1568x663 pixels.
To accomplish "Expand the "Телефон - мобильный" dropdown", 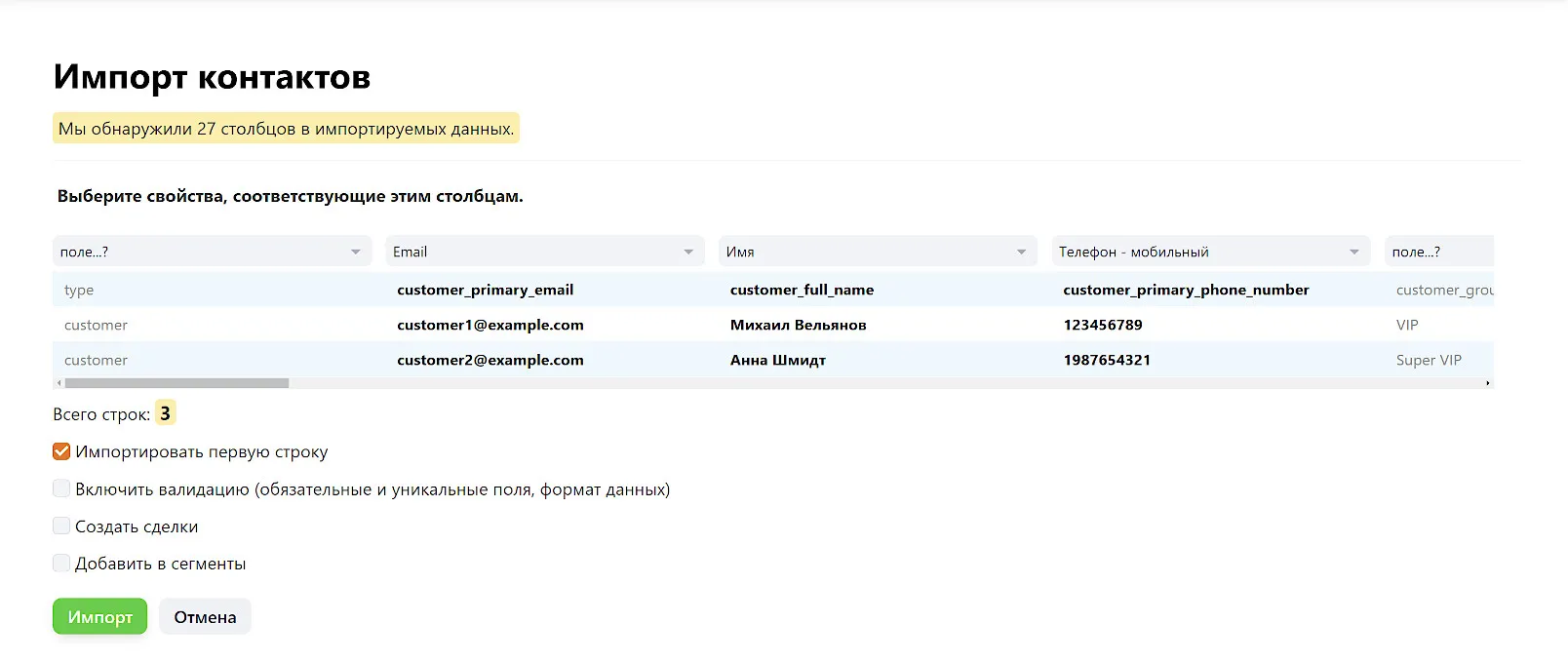I will (x=1210, y=252).
